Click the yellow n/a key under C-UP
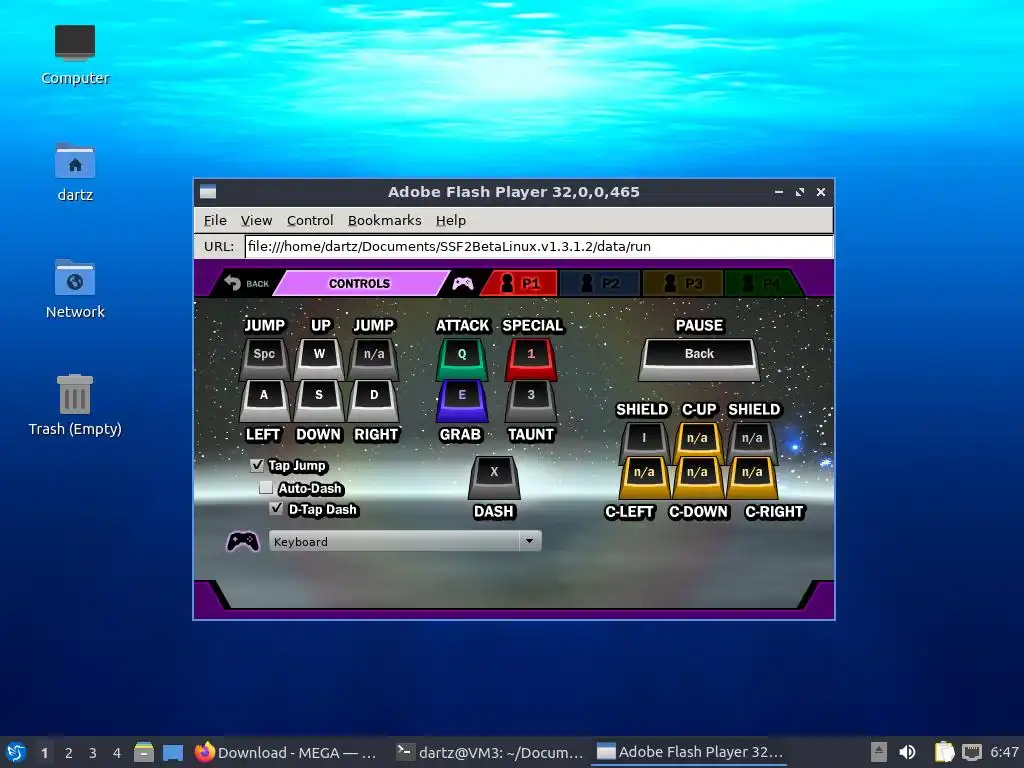The height and width of the screenshot is (768, 1024). pyautogui.click(x=697, y=441)
